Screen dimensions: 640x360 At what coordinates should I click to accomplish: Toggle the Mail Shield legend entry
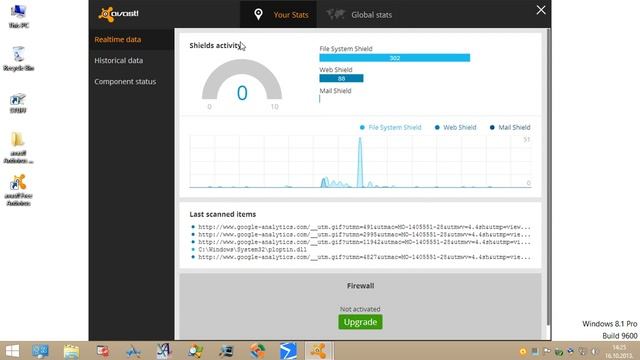tap(510, 127)
